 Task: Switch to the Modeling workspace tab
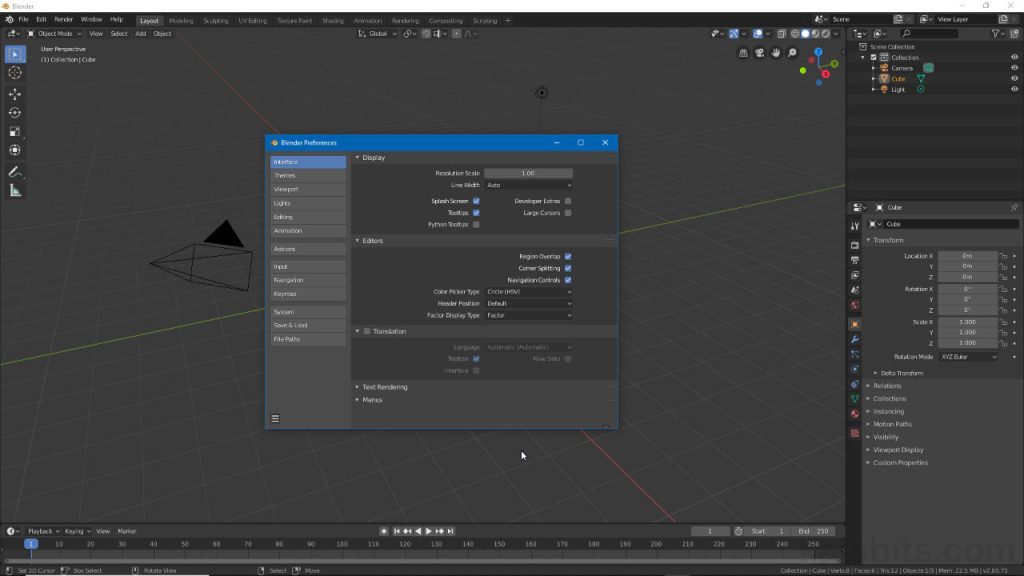(182, 20)
